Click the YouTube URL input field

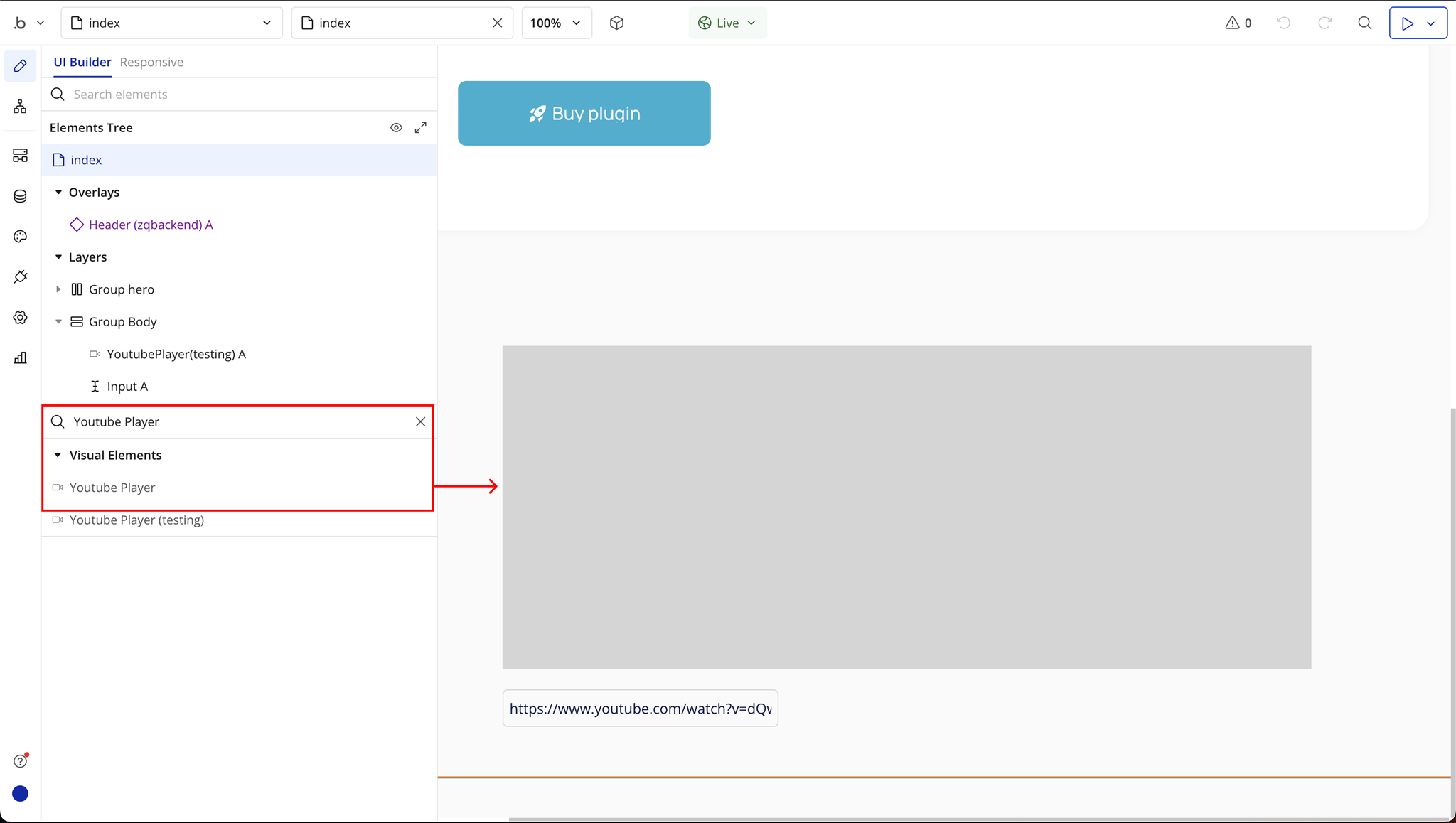tap(640, 709)
